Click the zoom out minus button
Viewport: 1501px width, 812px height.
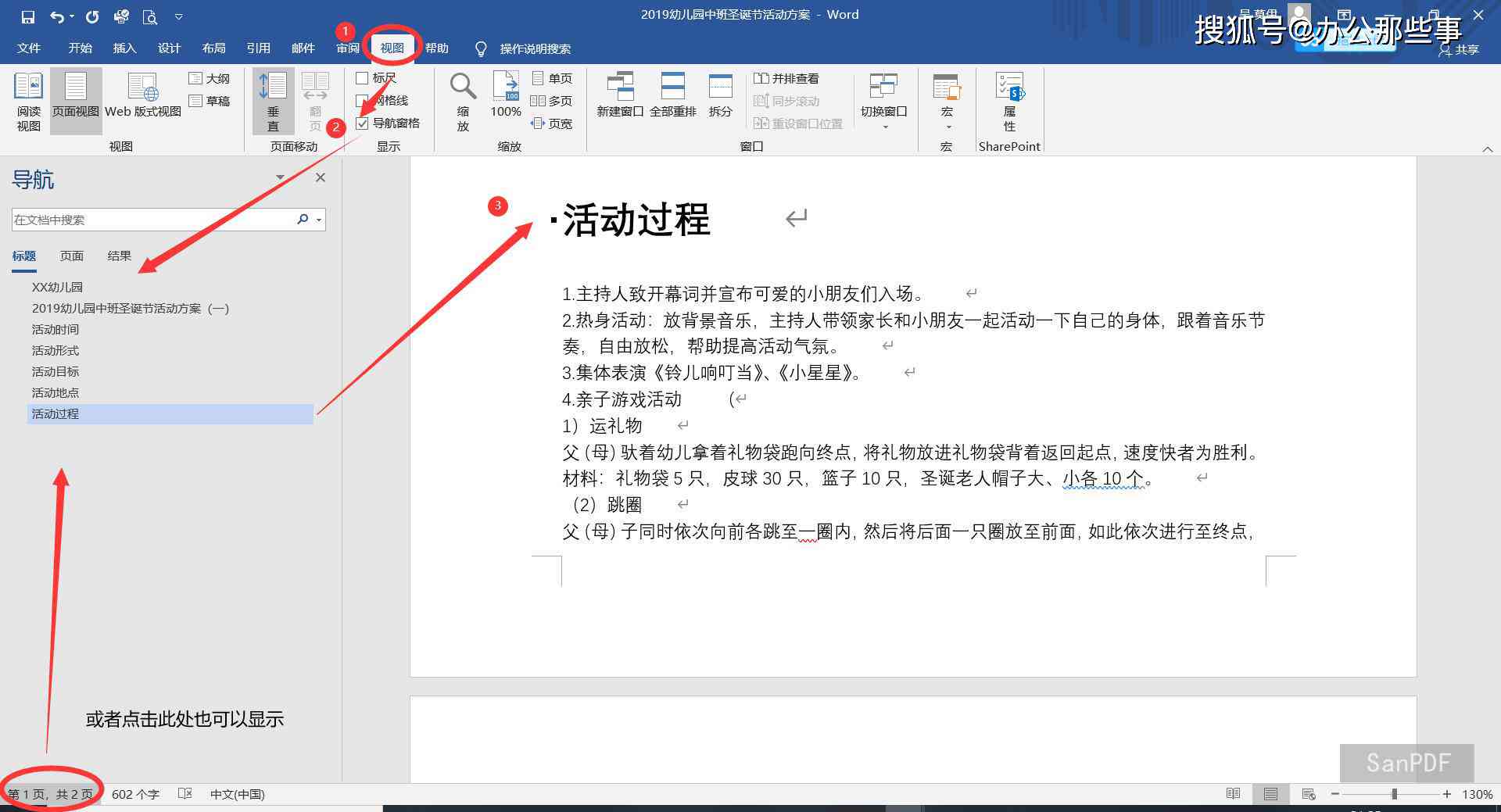click(x=1335, y=794)
